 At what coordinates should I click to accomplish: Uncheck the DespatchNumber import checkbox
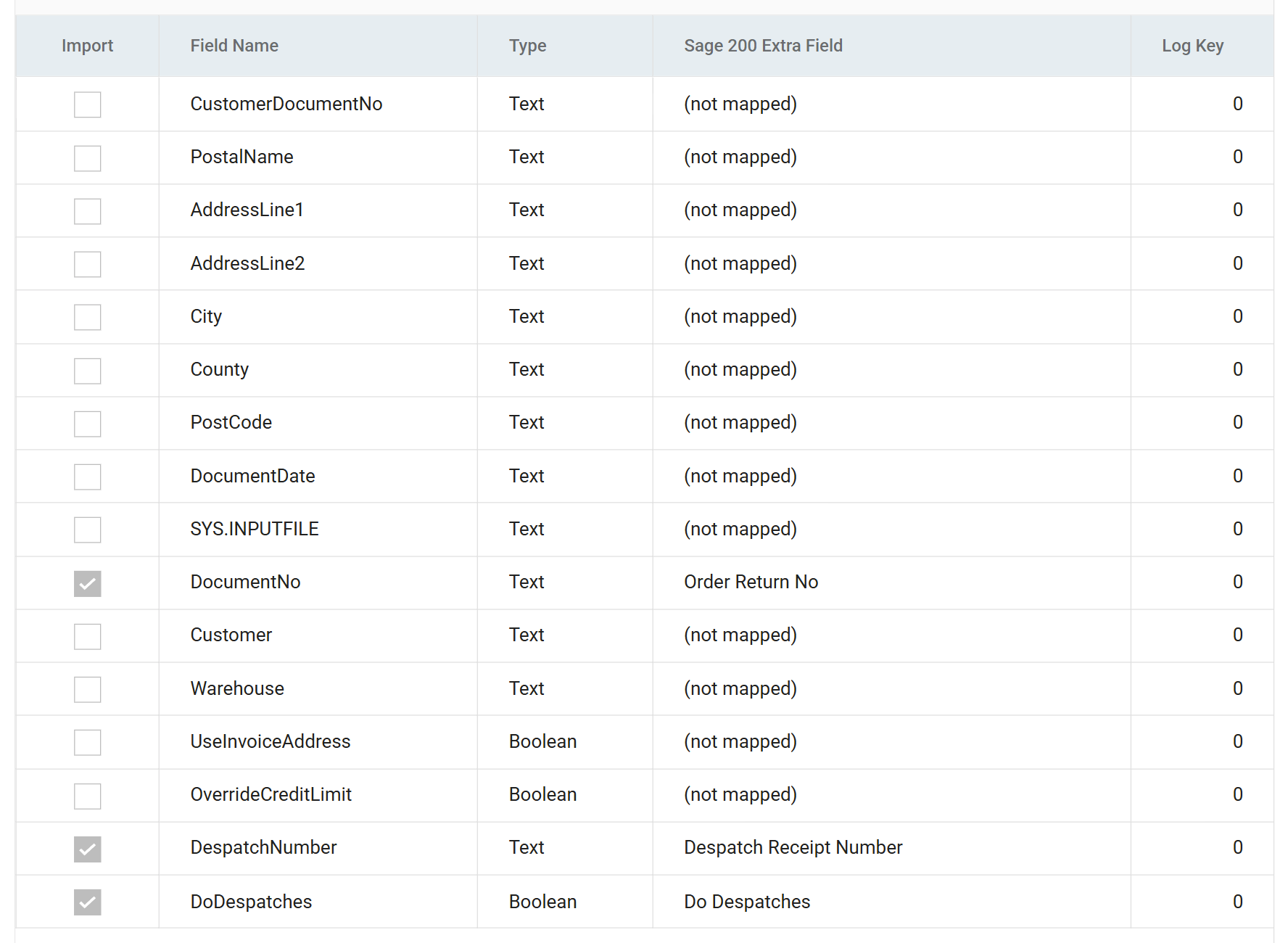tap(87, 849)
